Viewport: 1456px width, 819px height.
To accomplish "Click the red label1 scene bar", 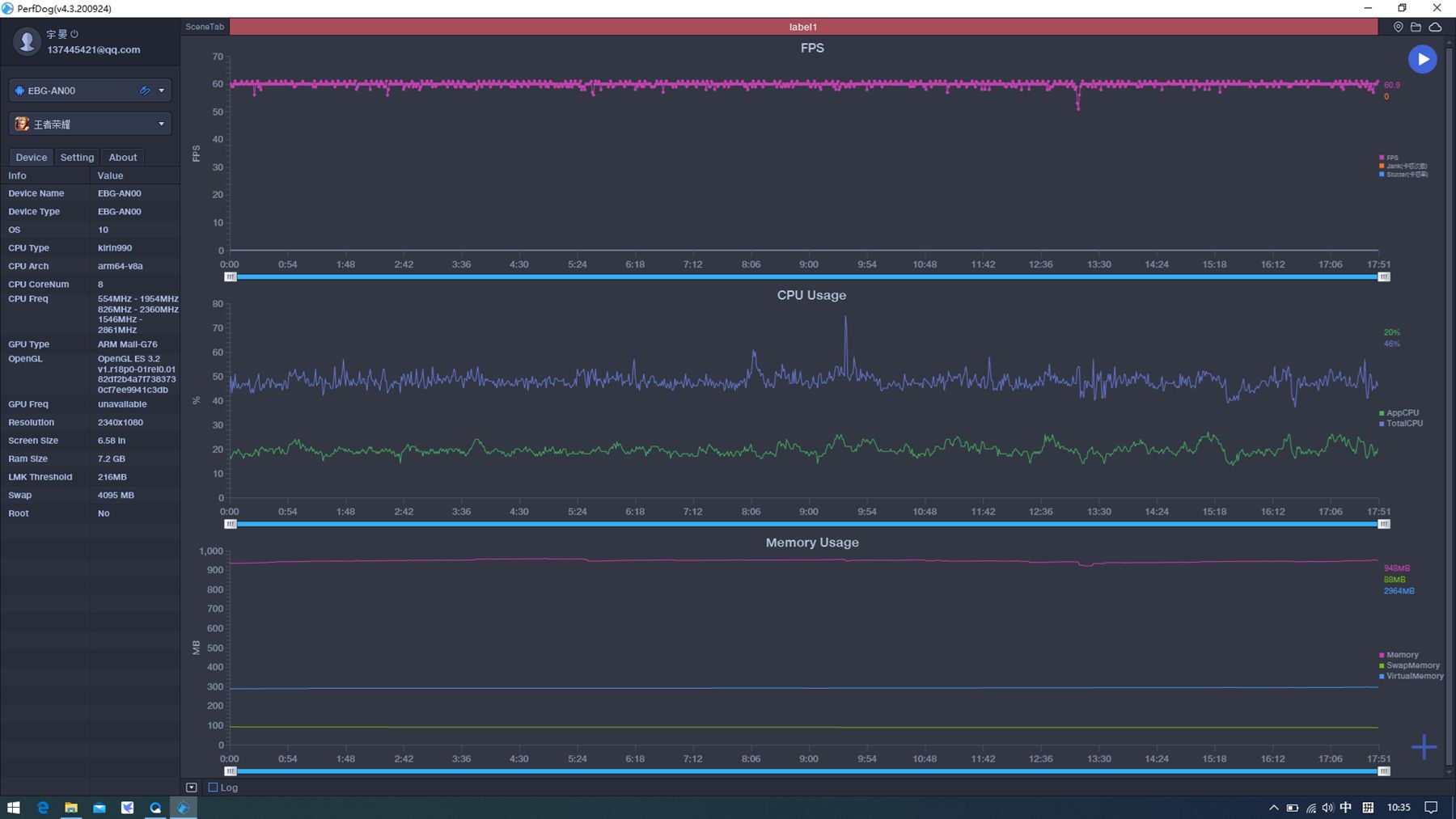I will 803,27.
